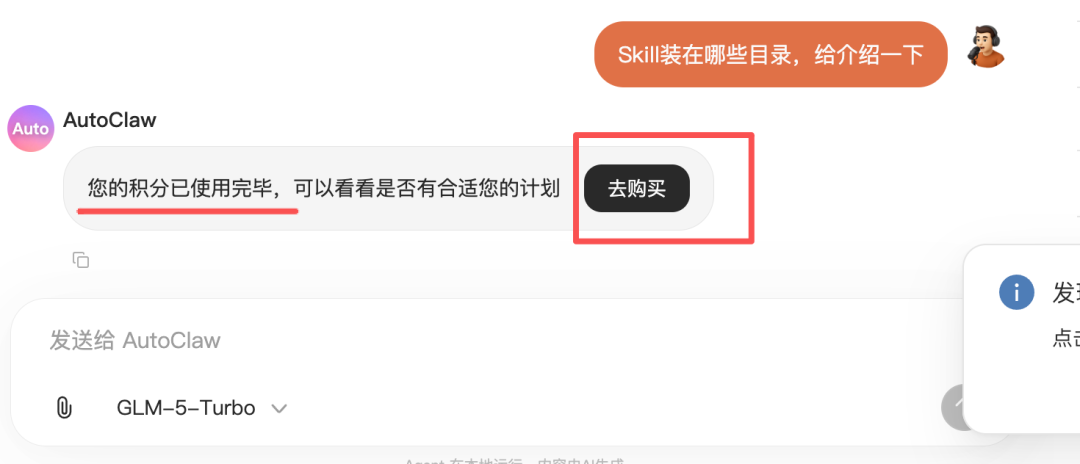
Task: Click the 可以看看是否有合适您的计划 plan text
Action: [x=426, y=188]
